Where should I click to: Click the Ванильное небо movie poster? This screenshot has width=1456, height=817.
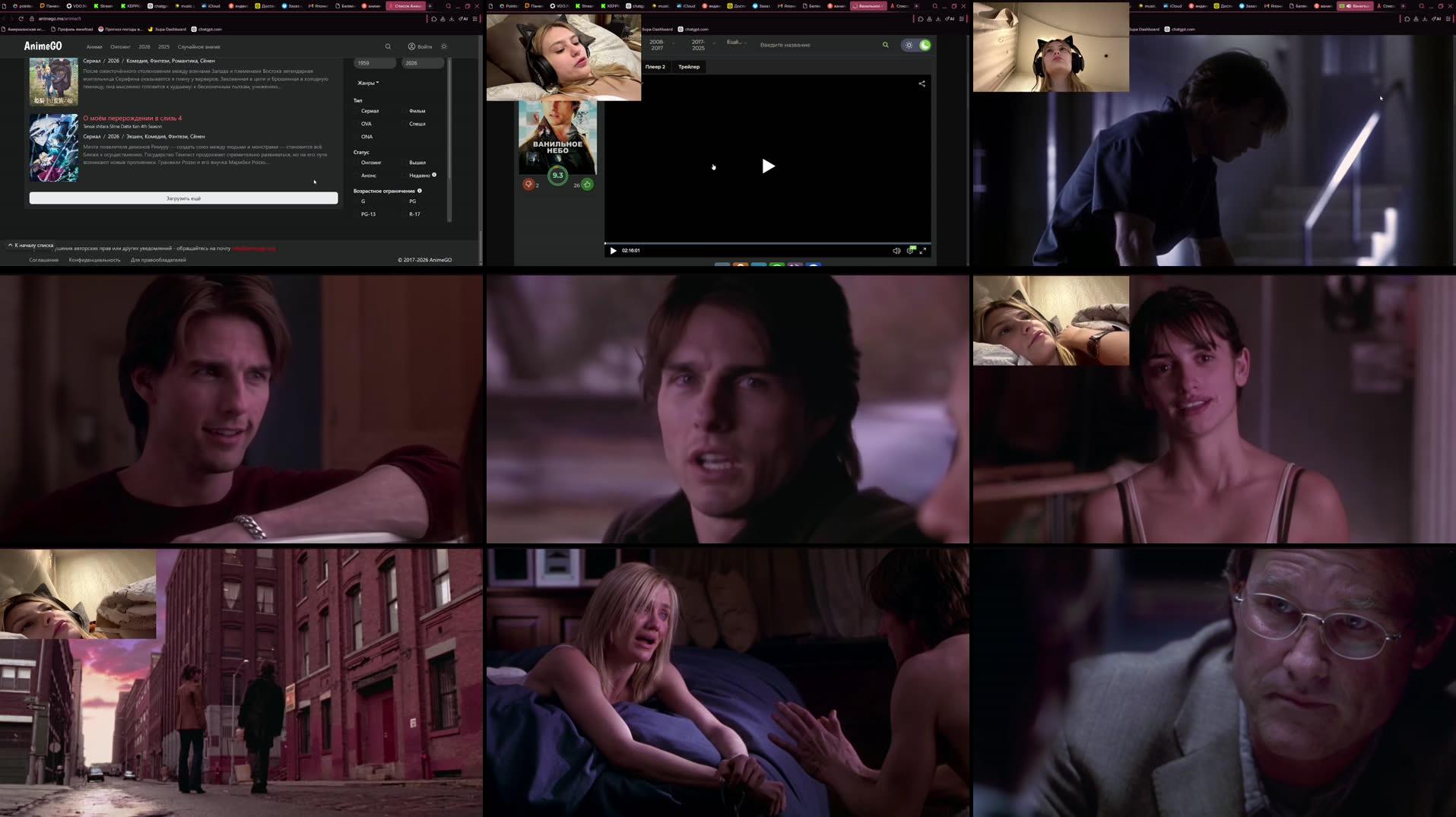tap(557, 137)
